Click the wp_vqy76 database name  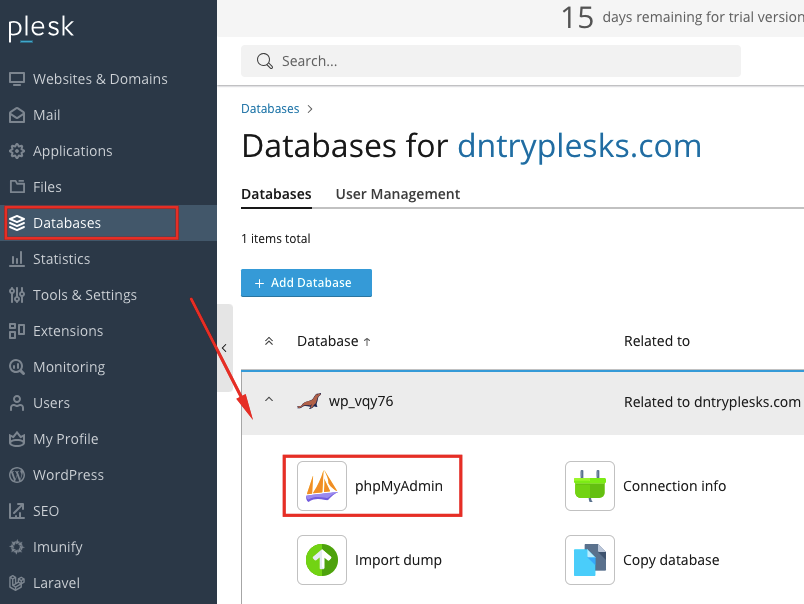[x=361, y=401]
